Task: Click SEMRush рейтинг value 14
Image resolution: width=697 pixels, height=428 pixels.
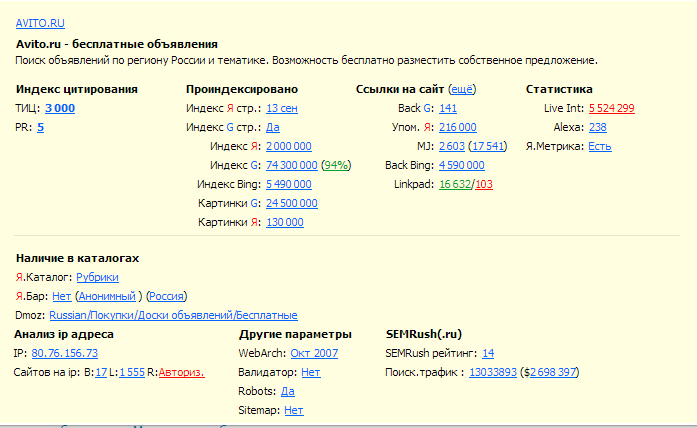Action: tap(487, 353)
